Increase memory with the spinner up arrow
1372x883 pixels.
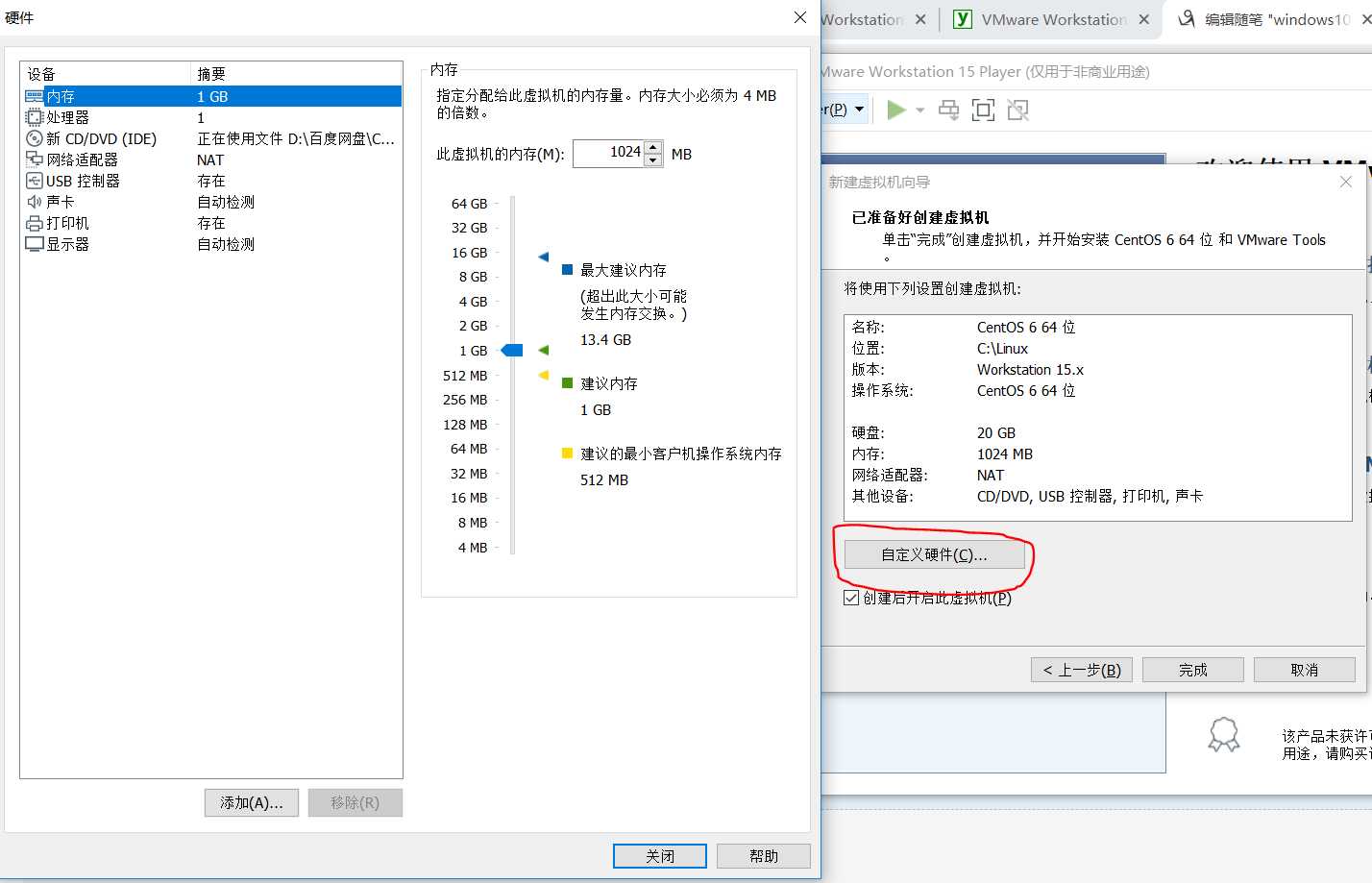pos(653,148)
